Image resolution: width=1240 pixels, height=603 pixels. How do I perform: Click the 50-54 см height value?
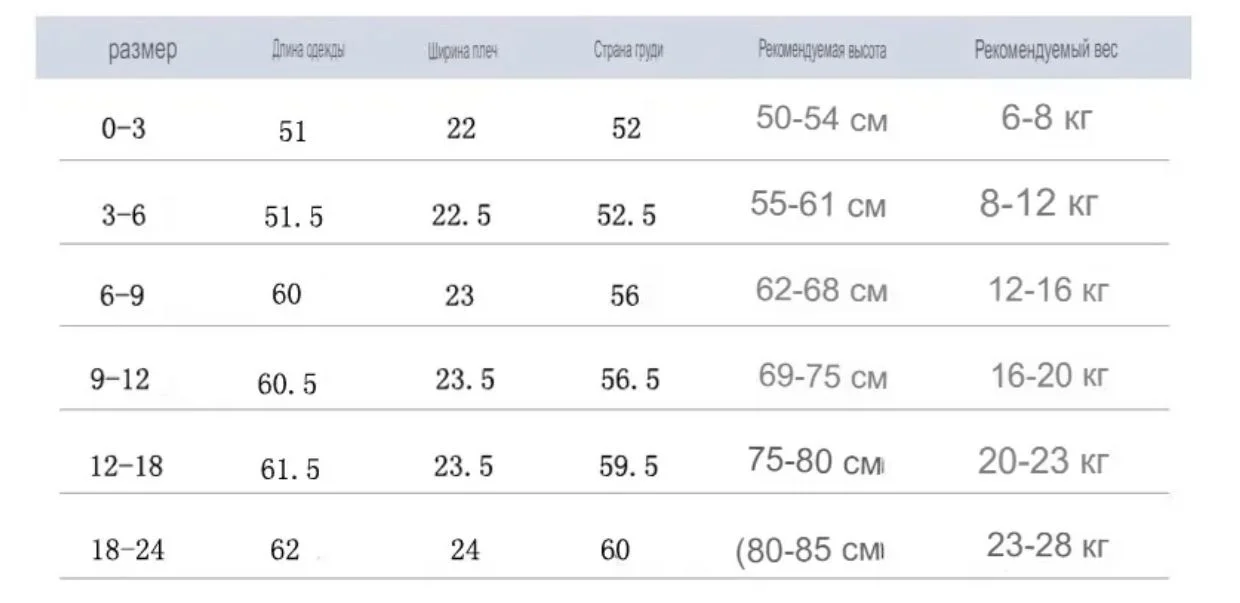[x=822, y=120]
